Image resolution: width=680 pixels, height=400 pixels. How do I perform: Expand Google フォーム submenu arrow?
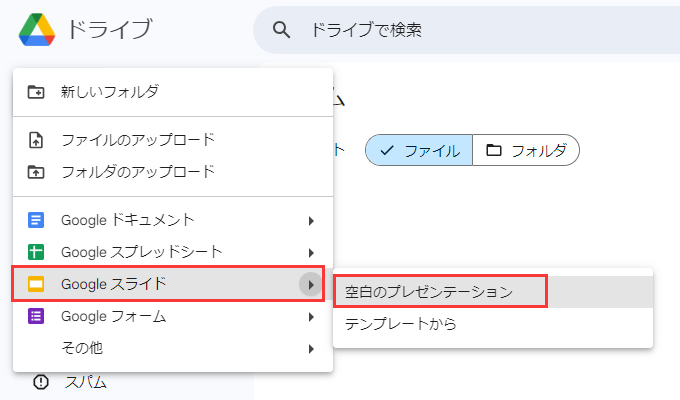pos(311,317)
